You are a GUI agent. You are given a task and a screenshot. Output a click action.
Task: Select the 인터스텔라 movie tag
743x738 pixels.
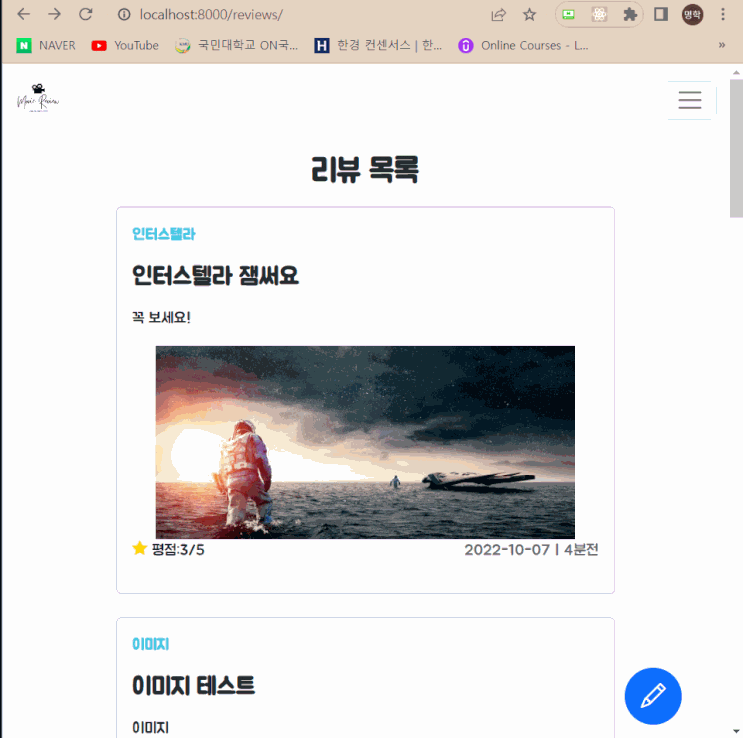tap(163, 234)
